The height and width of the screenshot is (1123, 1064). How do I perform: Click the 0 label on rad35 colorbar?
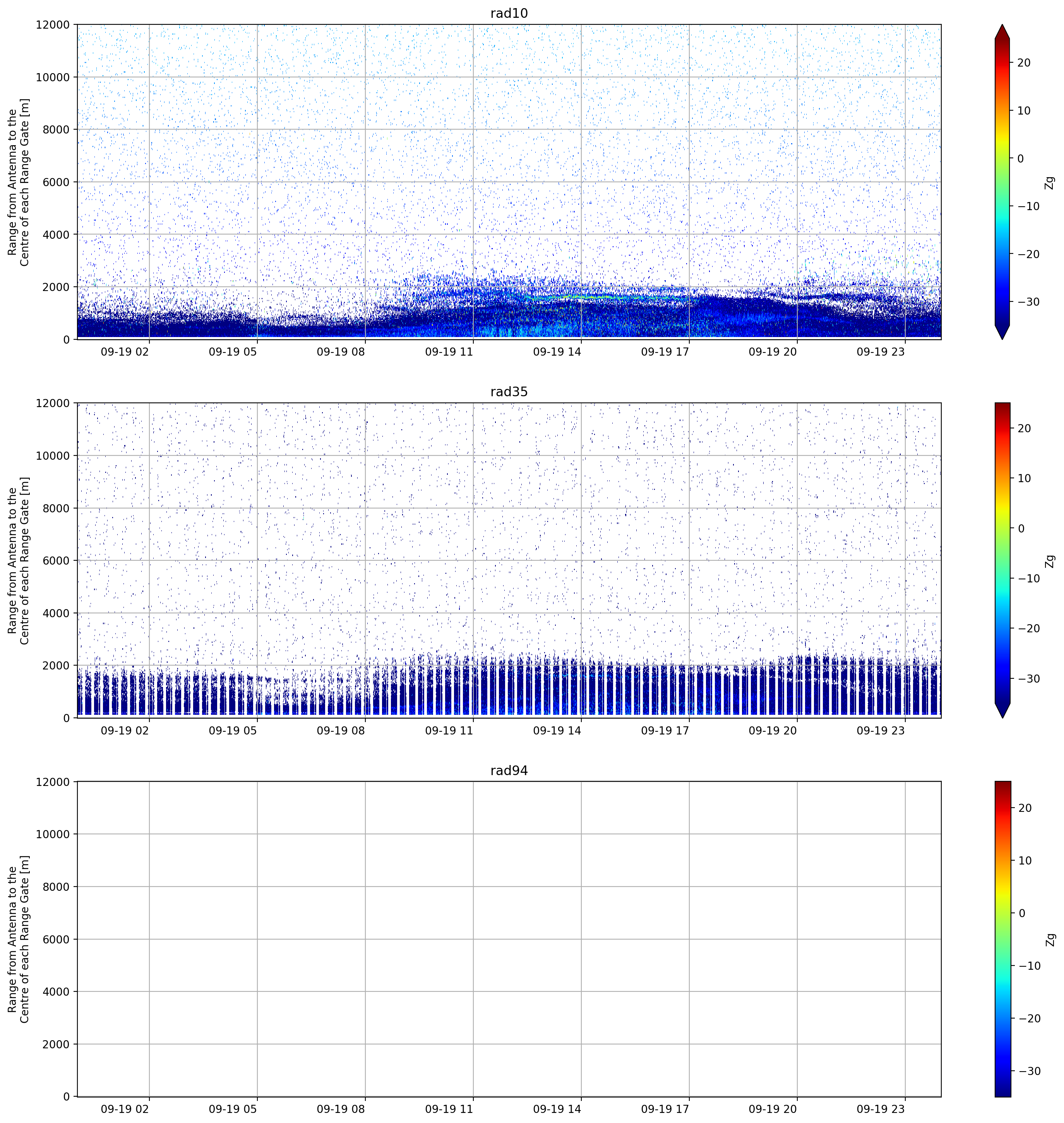pyautogui.click(x=1021, y=529)
